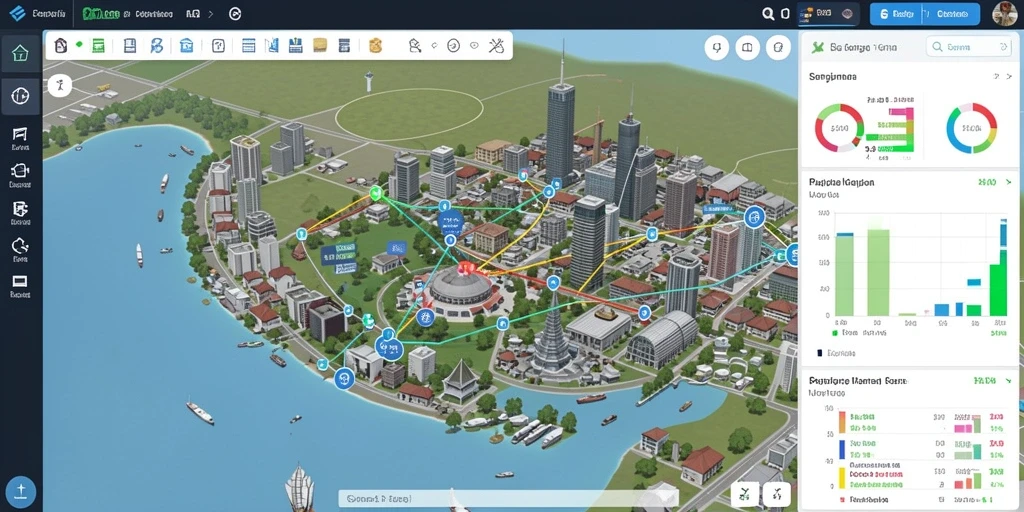Click the flag icon in left sidebar
Viewport: 1024px width, 512px height.
click(20, 135)
